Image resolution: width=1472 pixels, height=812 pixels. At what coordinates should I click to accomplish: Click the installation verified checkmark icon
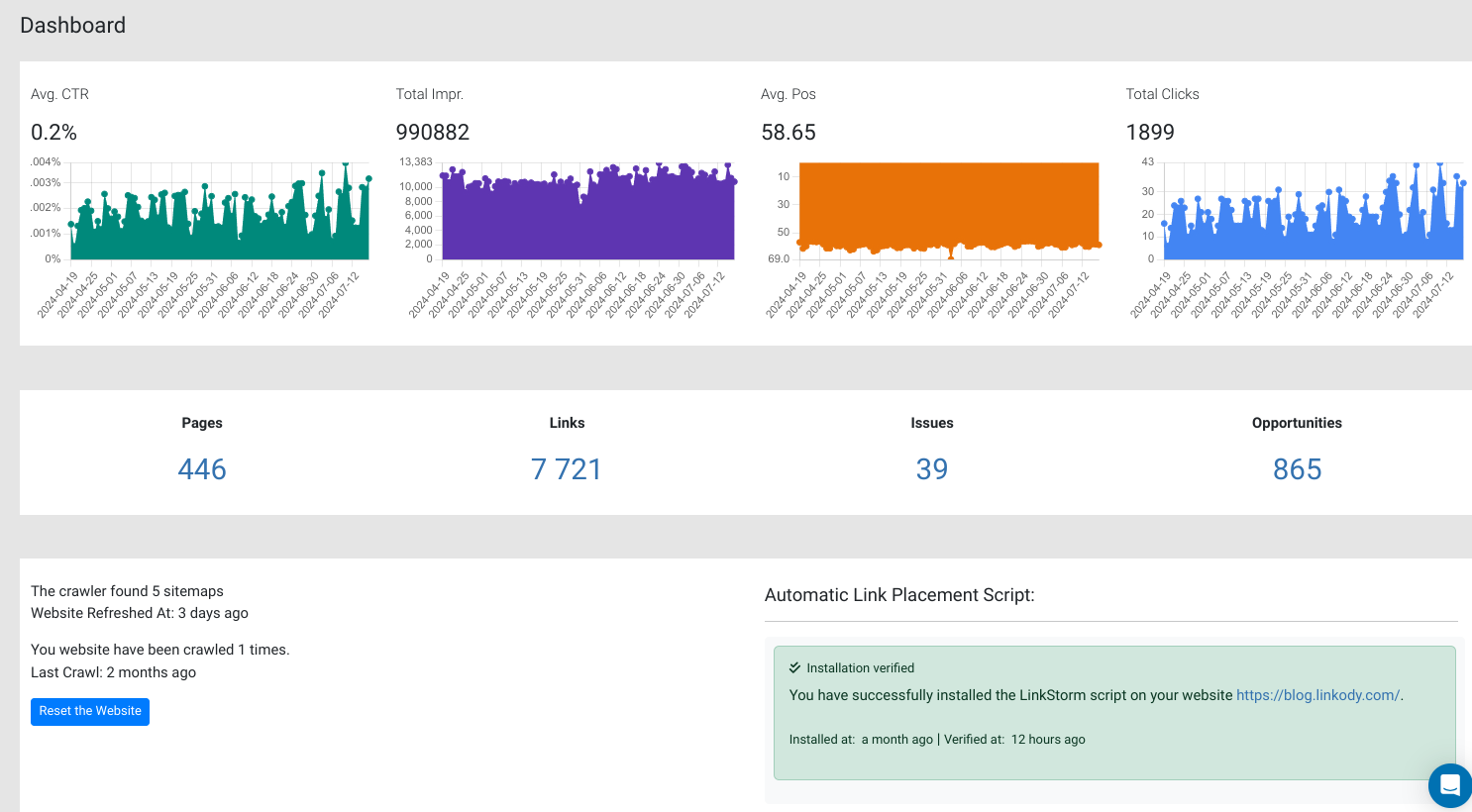(x=794, y=667)
